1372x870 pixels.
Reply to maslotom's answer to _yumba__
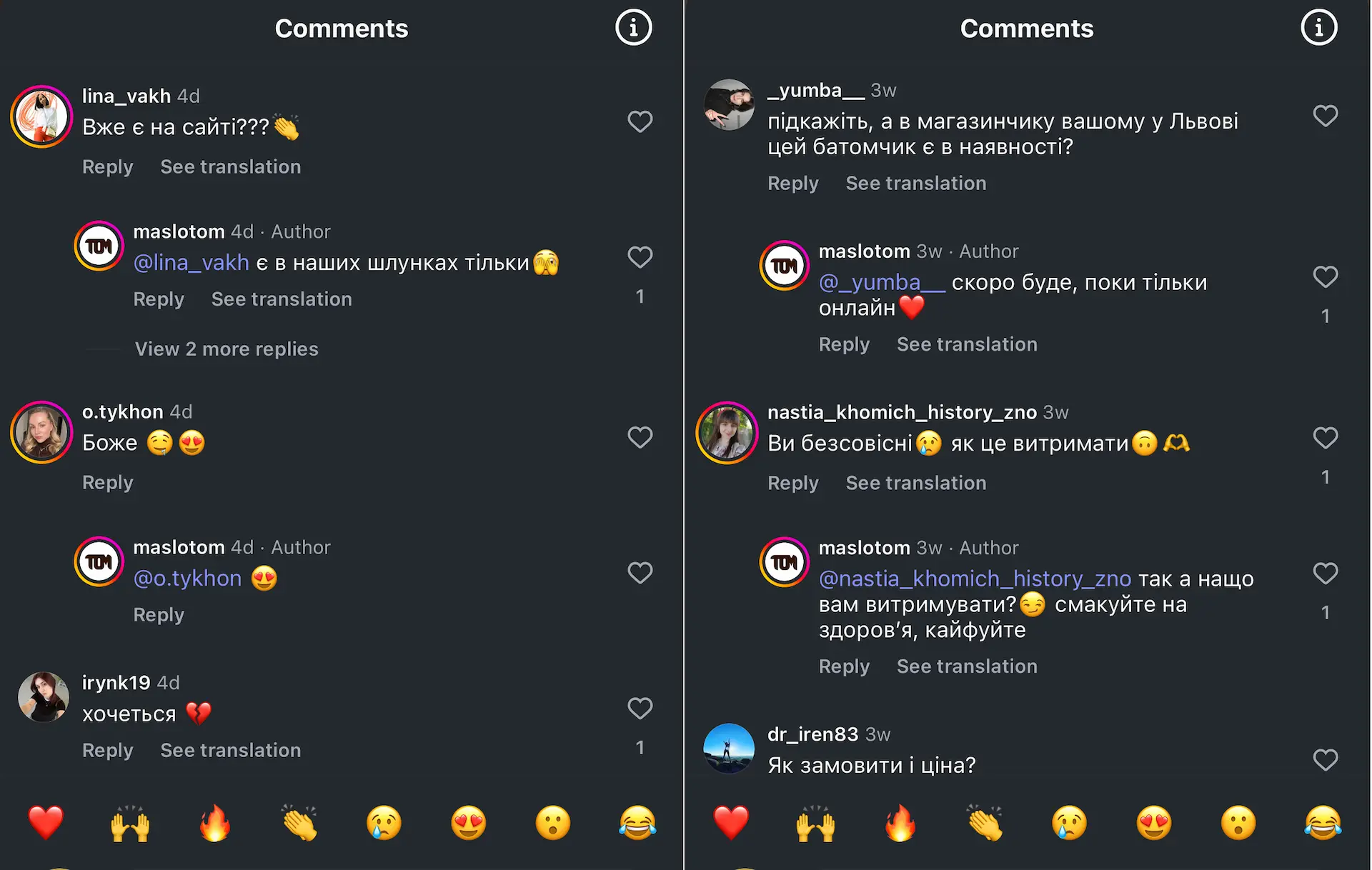pyautogui.click(x=844, y=344)
